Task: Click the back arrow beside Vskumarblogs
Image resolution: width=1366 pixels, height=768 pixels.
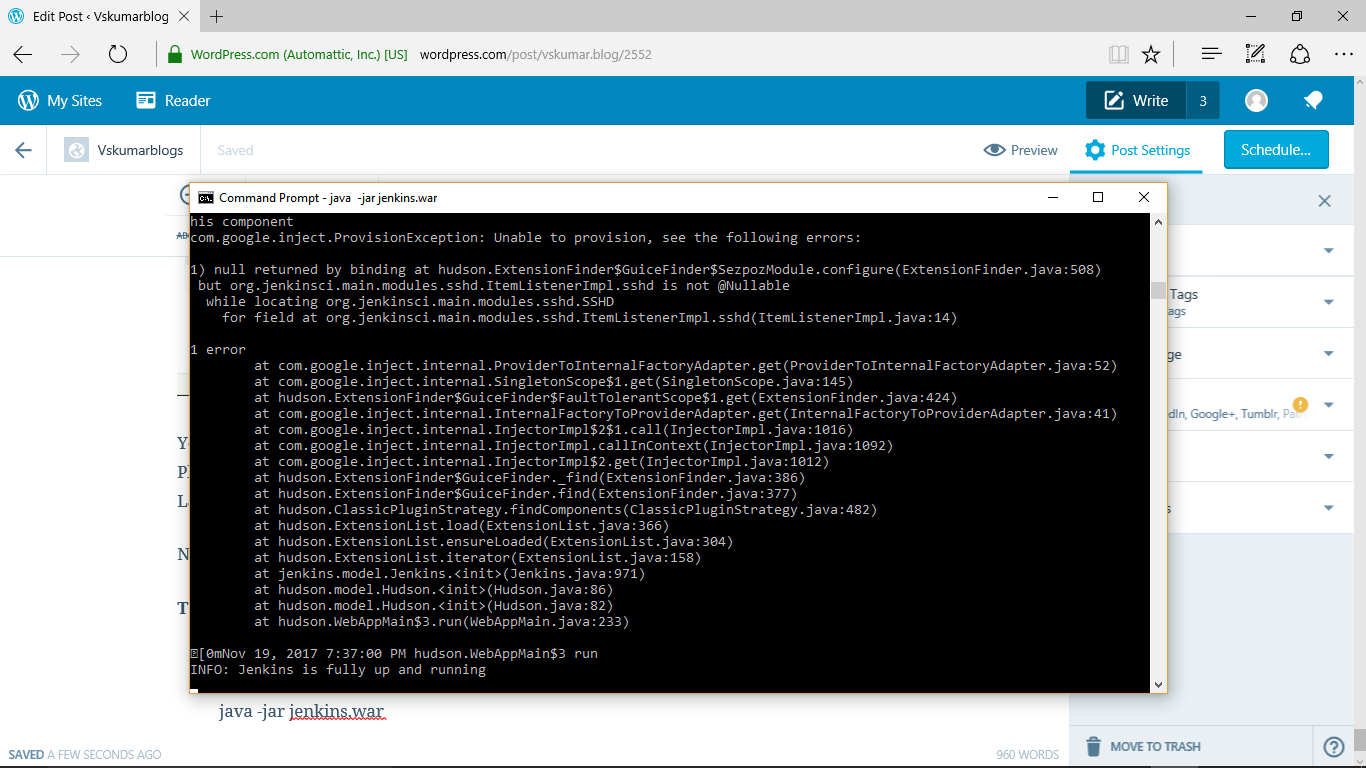Action: (22, 149)
